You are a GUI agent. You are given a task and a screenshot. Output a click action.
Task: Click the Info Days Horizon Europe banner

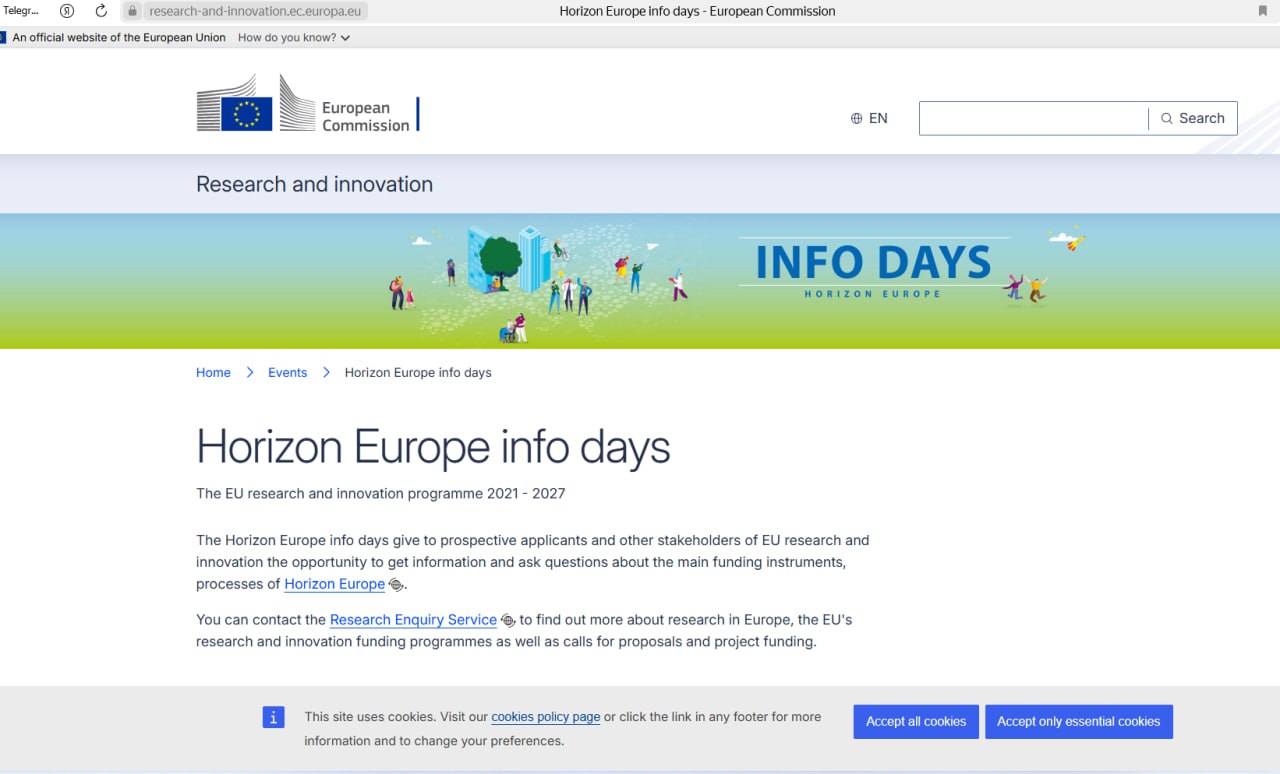click(640, 281)
